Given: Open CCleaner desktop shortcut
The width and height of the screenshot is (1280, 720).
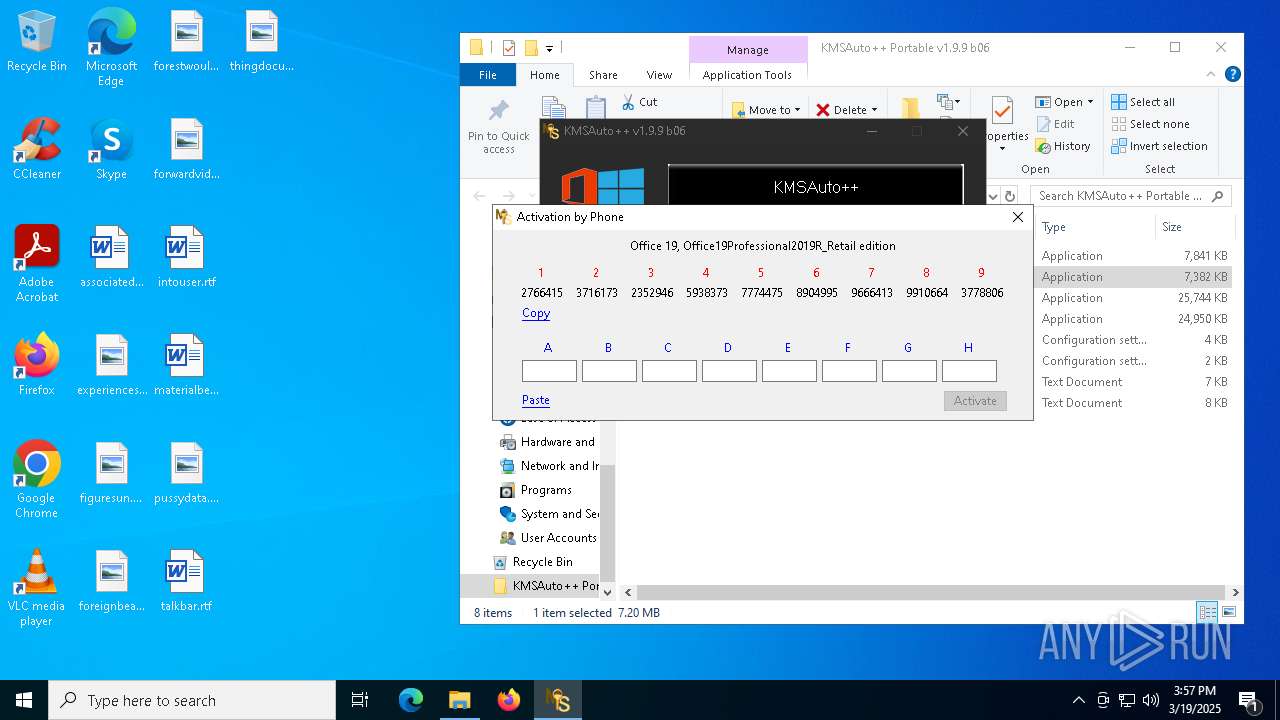Looking at the screenshot, I should tap(37, 149).
